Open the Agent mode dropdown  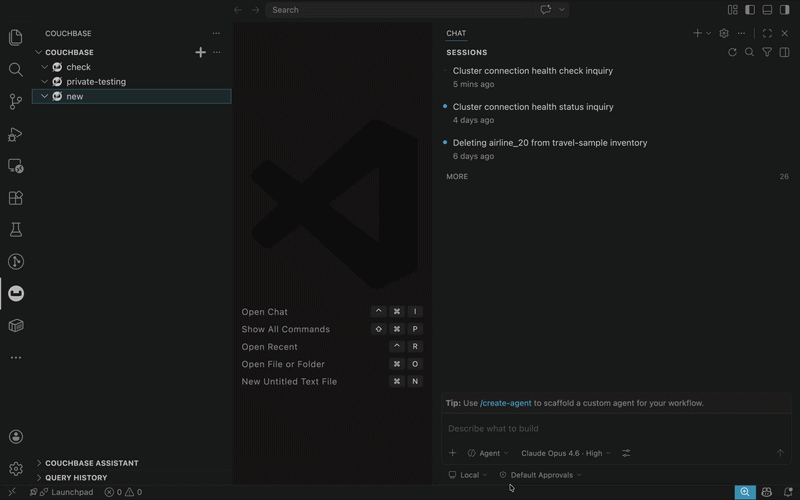[x=488, y=453]
